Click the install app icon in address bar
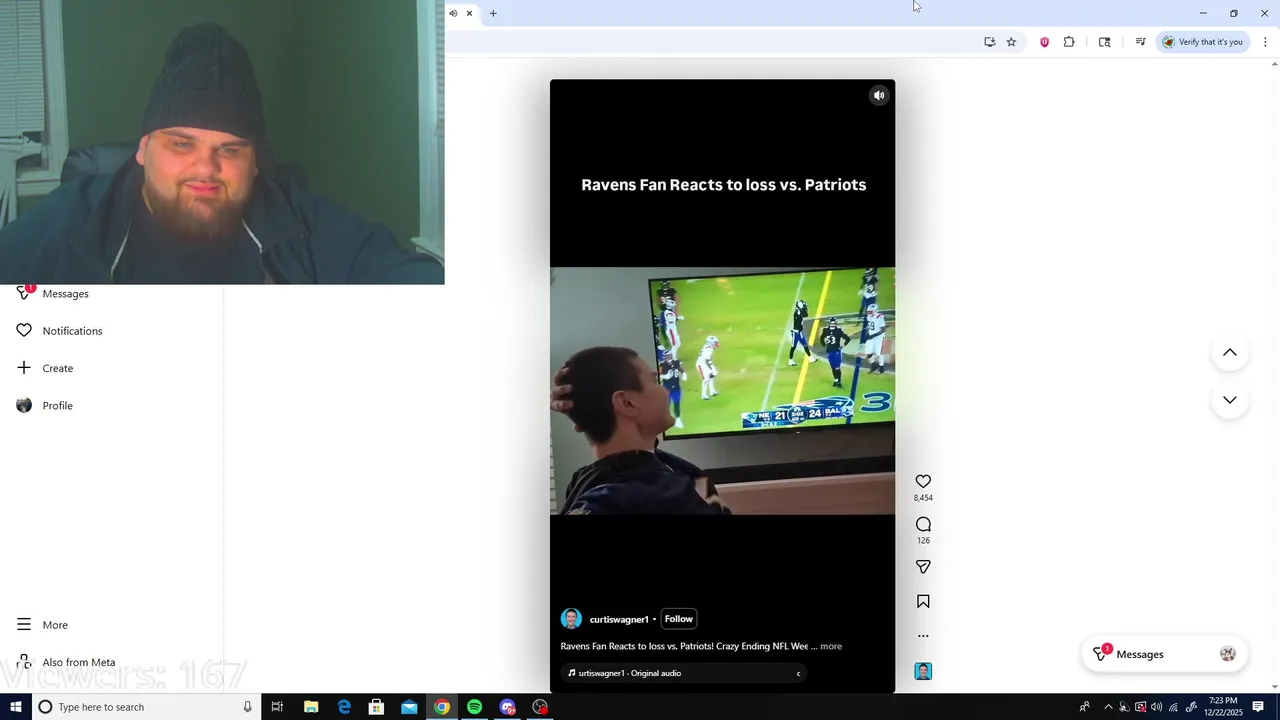Screen dimensions: 1280x720 coord(990,42)
